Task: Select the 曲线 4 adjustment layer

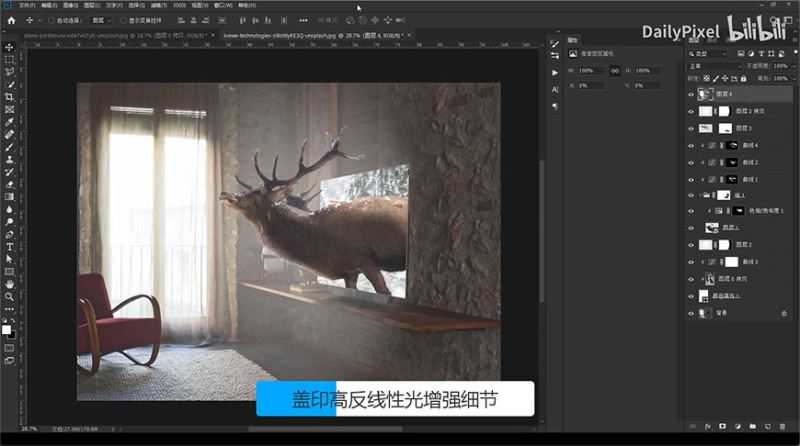Action: click(x=748, y=145)
